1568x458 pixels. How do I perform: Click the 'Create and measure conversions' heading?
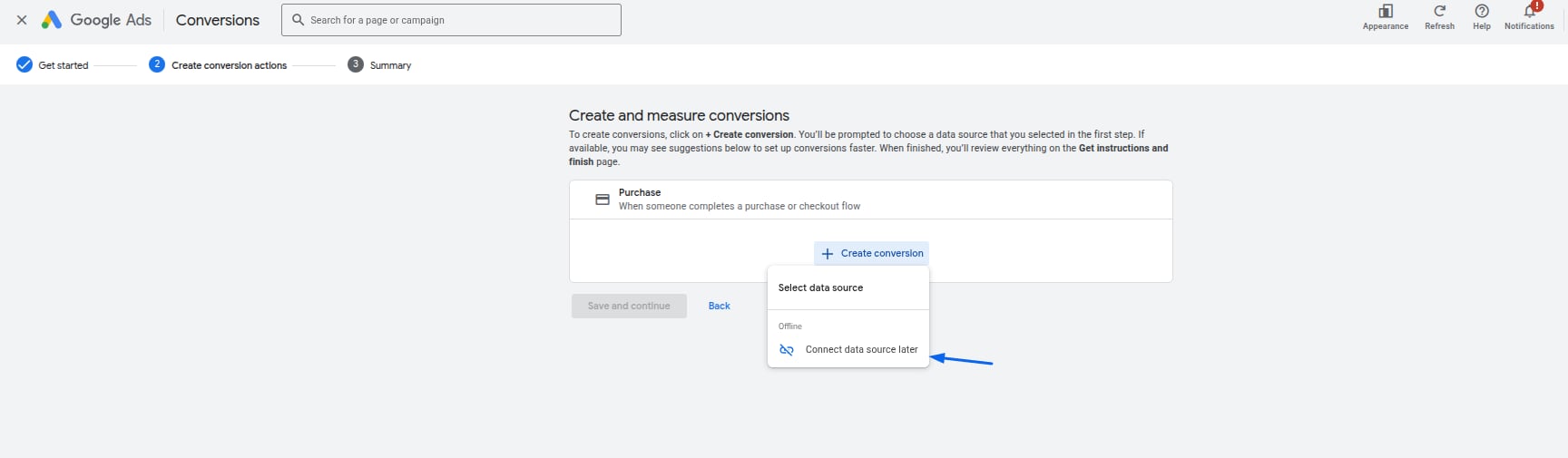tap(679, 115)
